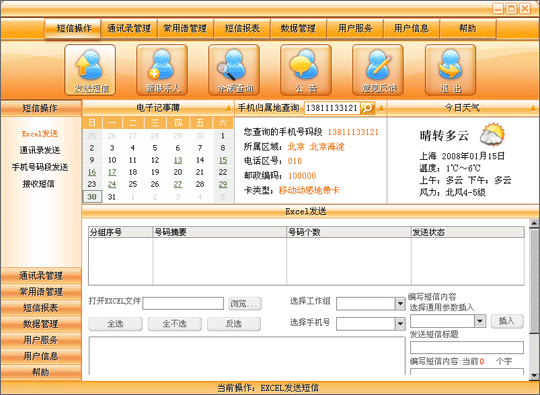The height and width of the screenshot is (395, 540).
Task: Select calendar date 30
Action: pyautogui.click(x=92, y=197)
